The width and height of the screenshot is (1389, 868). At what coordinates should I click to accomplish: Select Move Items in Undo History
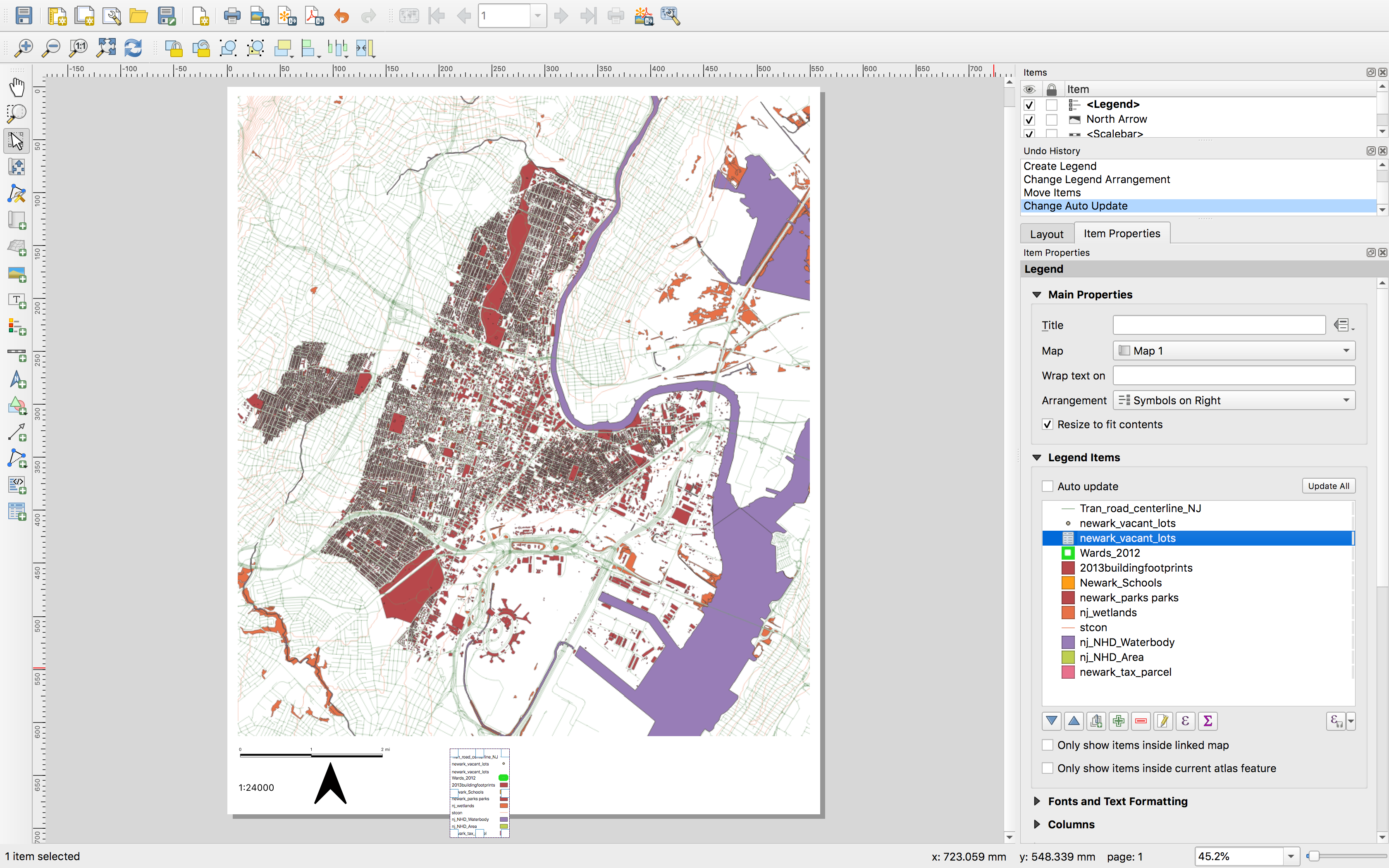click(1052, 193)
